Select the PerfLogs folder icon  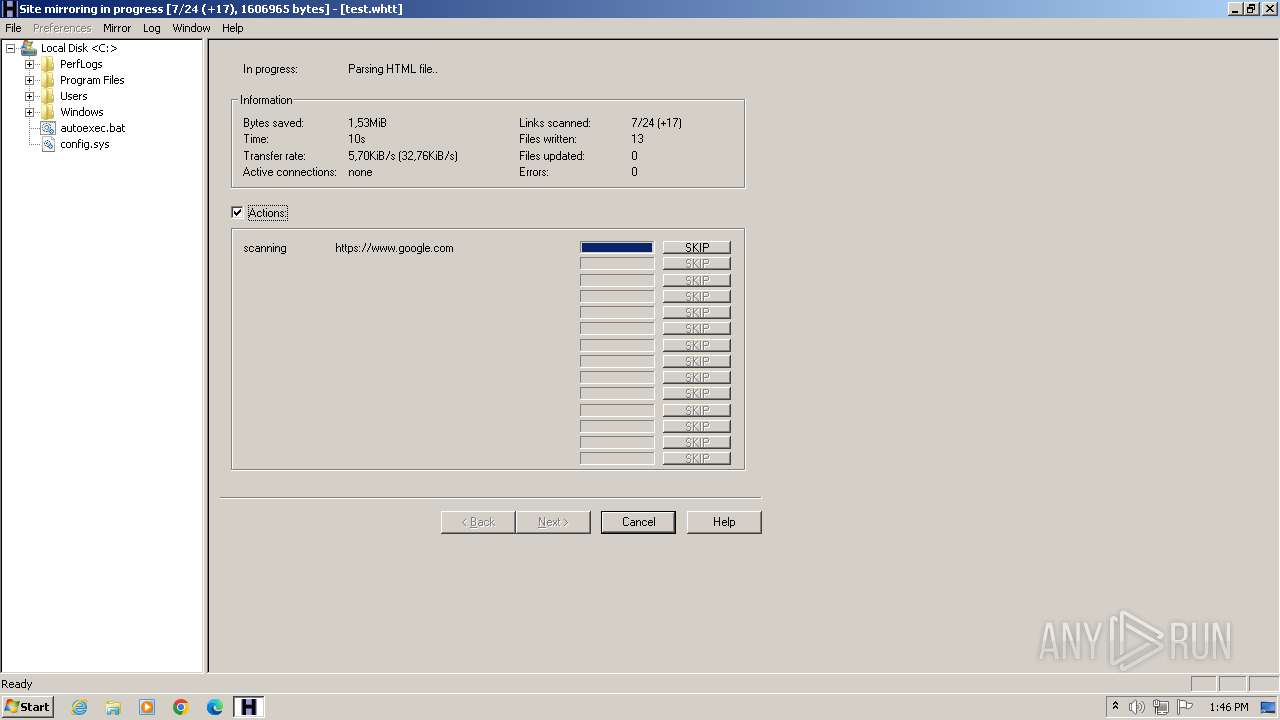48,64
